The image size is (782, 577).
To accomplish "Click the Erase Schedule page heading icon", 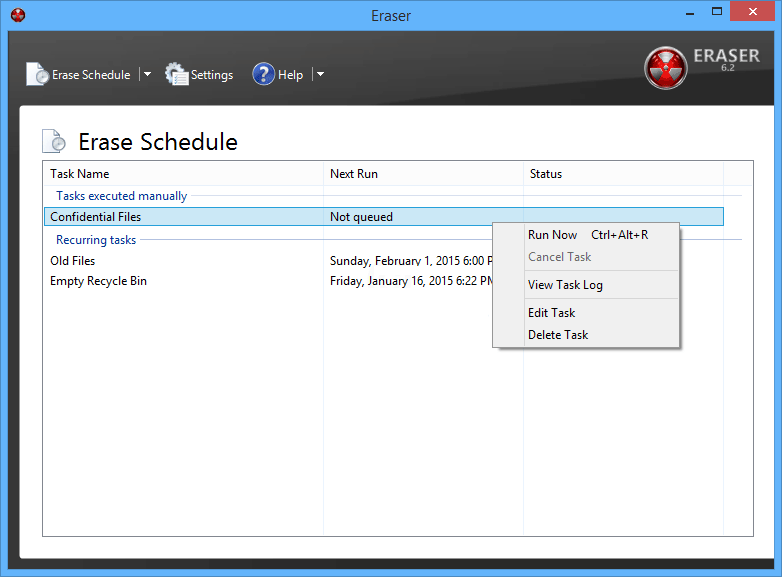I will point(54,141).
